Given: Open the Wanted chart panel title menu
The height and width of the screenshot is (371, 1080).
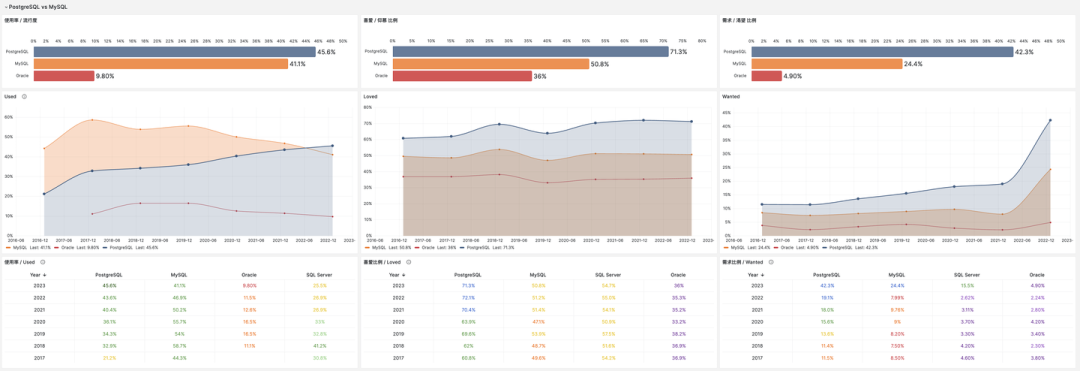Looking at the screenshot, I should [731, 97].
